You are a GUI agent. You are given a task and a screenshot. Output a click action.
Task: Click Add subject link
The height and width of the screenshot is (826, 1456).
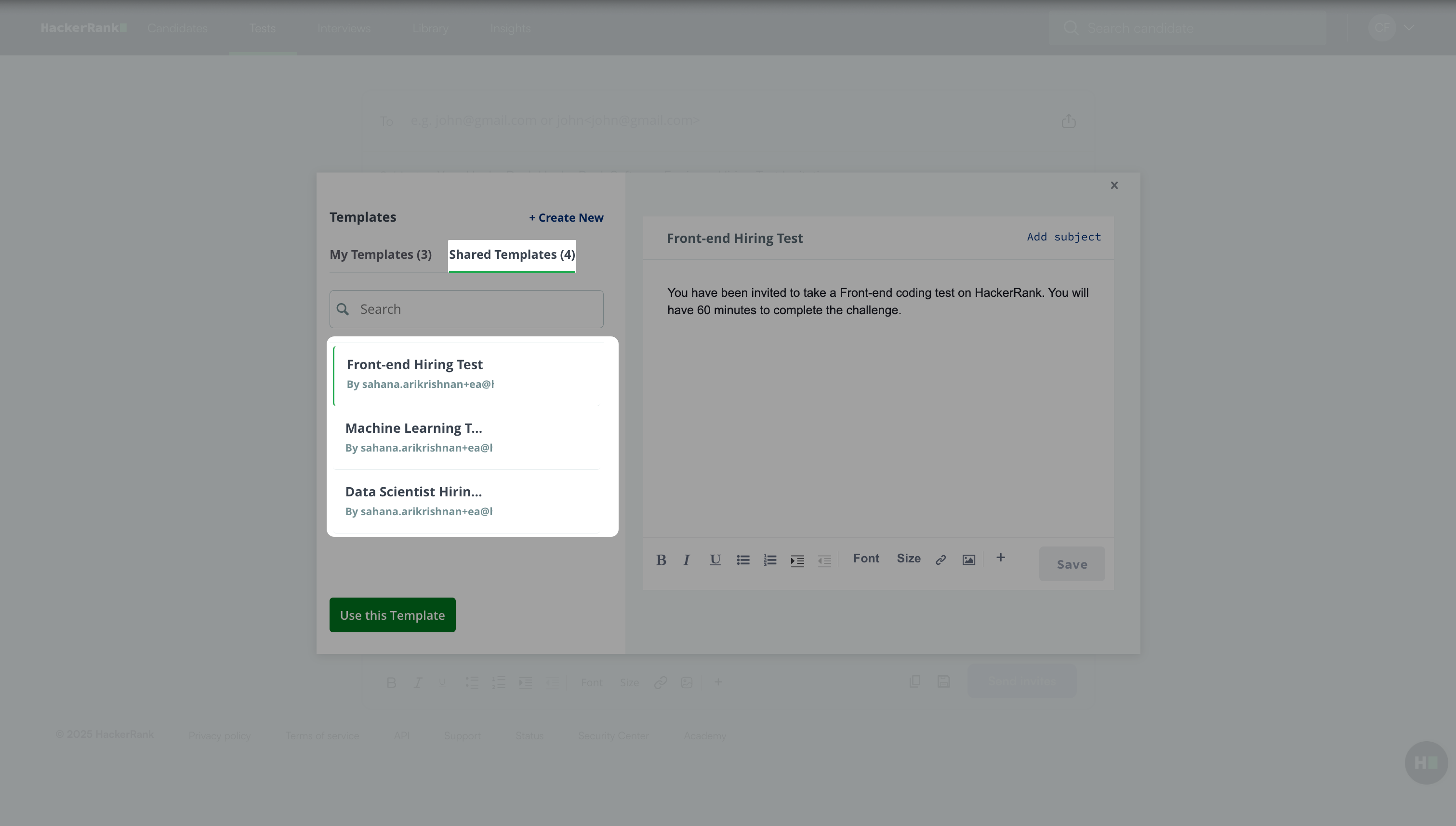pos(1063,237)
